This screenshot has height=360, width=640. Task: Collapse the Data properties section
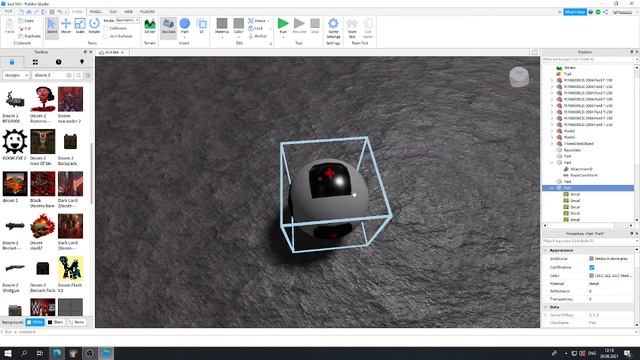pyautogui.click(x=546, y=307)
